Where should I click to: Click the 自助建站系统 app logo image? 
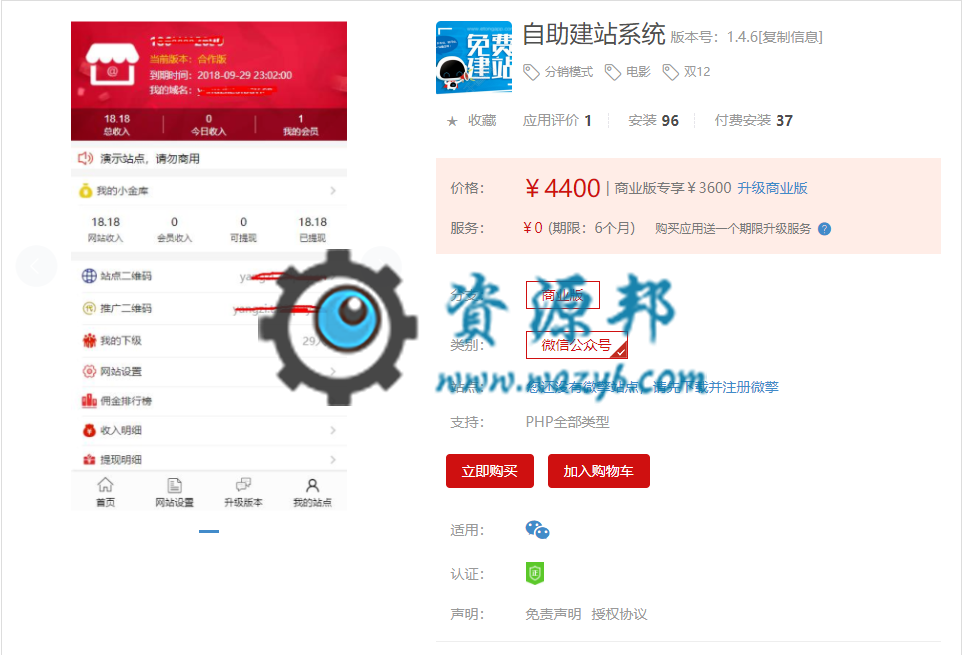point(474,58)
